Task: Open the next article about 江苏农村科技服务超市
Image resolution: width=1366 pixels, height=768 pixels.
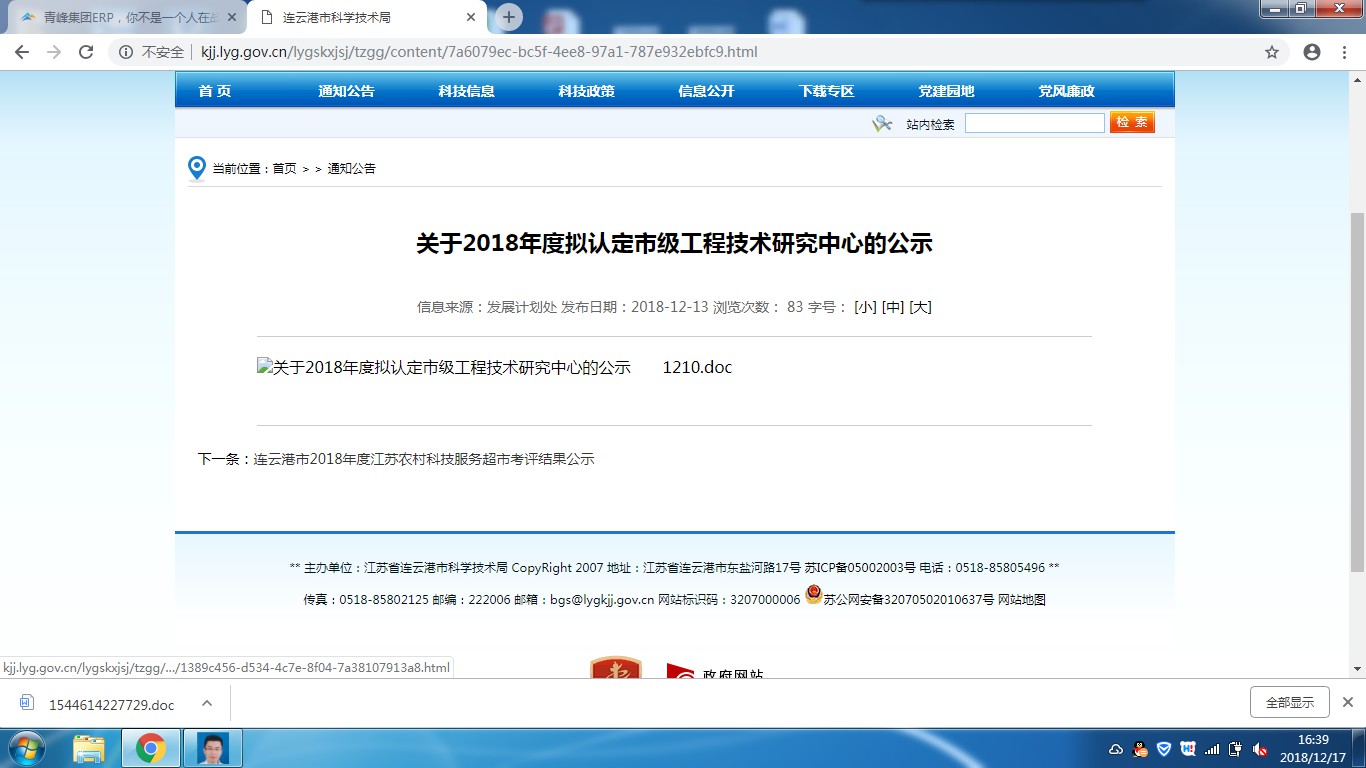Action: pyautogui.click(x=423, y=459)
